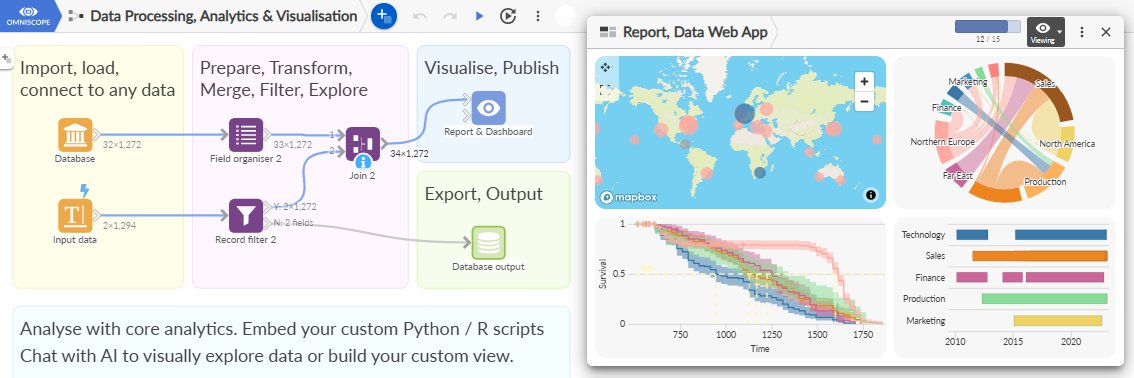
Task: Click the Survival axis label
Action: click(x=602, y=274)
